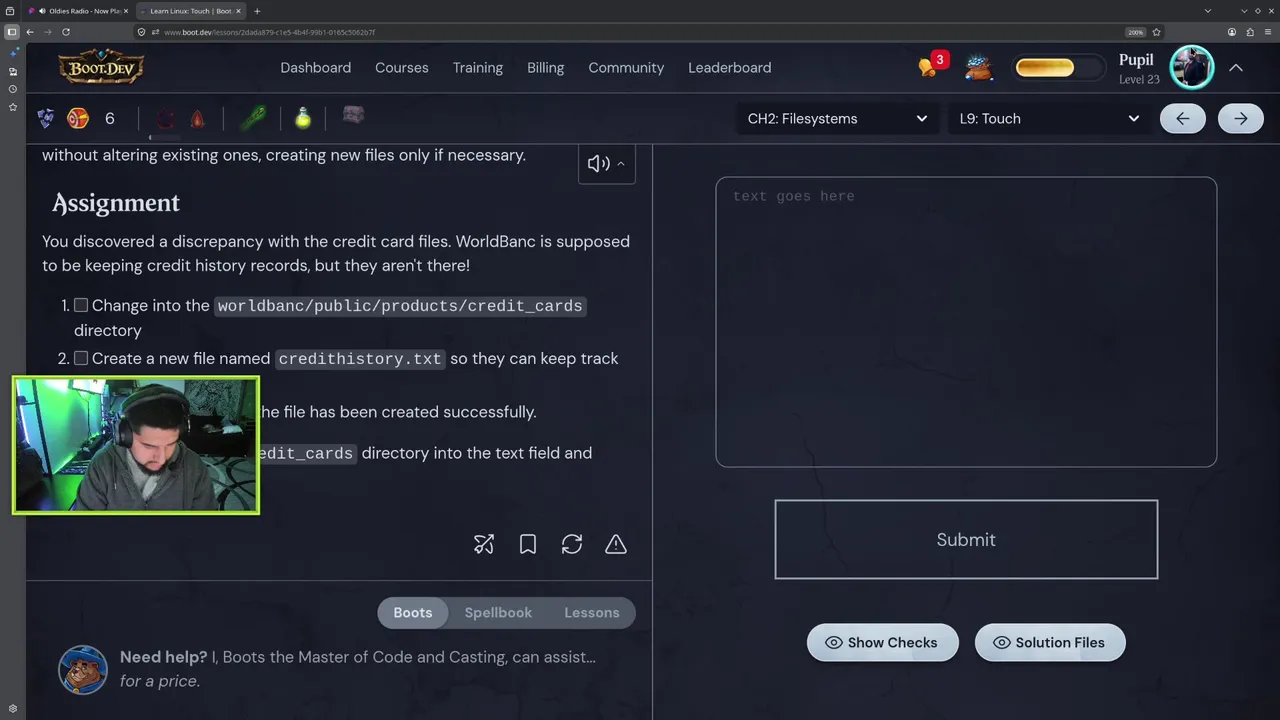Click the red target streak icon

tap(77, 118)
